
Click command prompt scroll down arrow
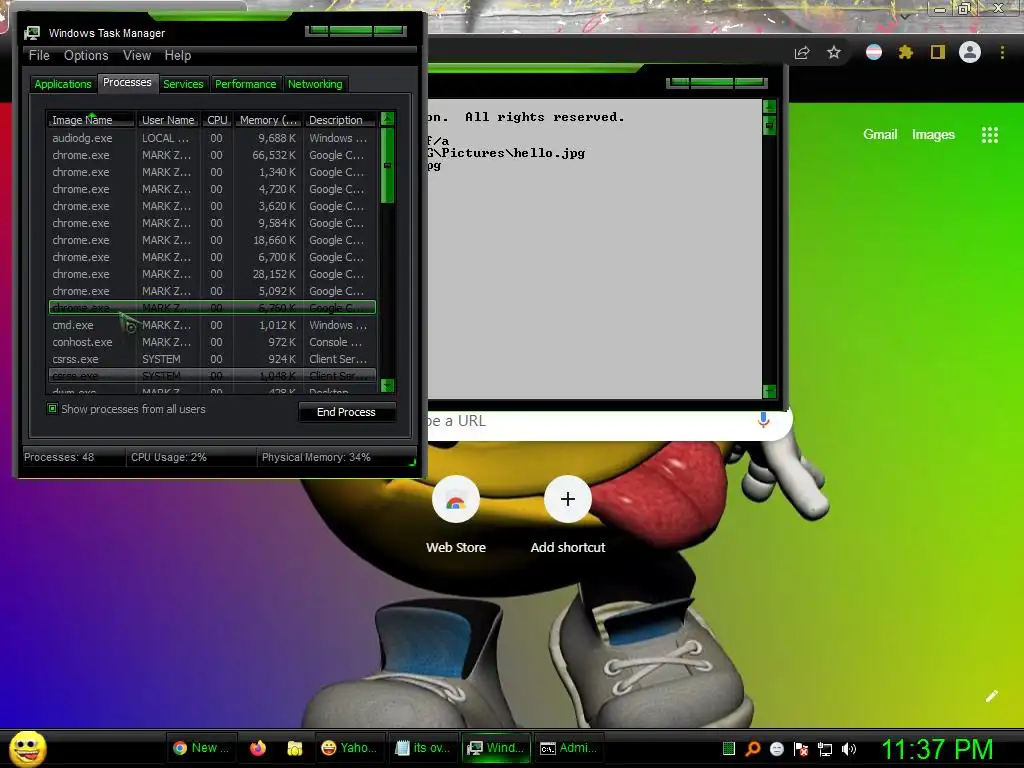pos(769,391)
